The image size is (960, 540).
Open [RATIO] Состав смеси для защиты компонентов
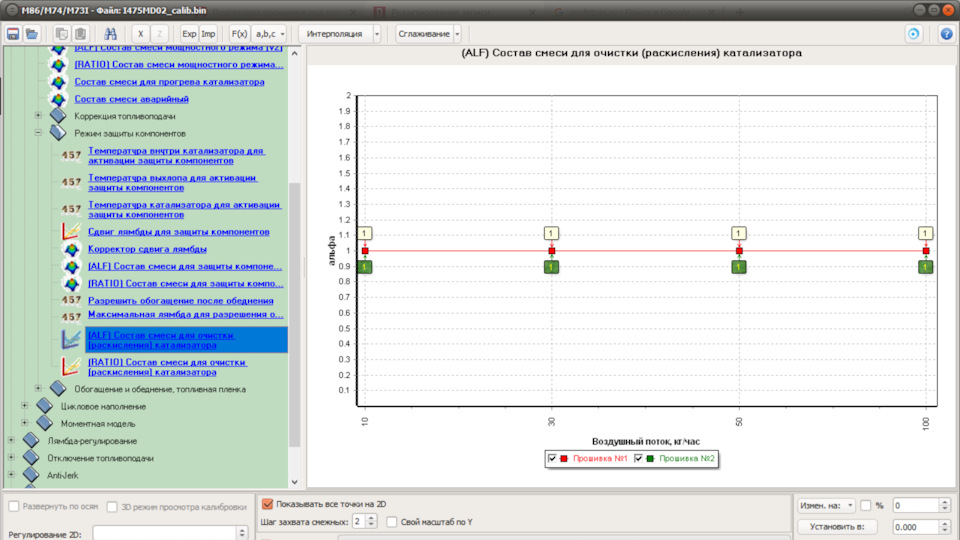pyautogui.click(x=186, y=283)
